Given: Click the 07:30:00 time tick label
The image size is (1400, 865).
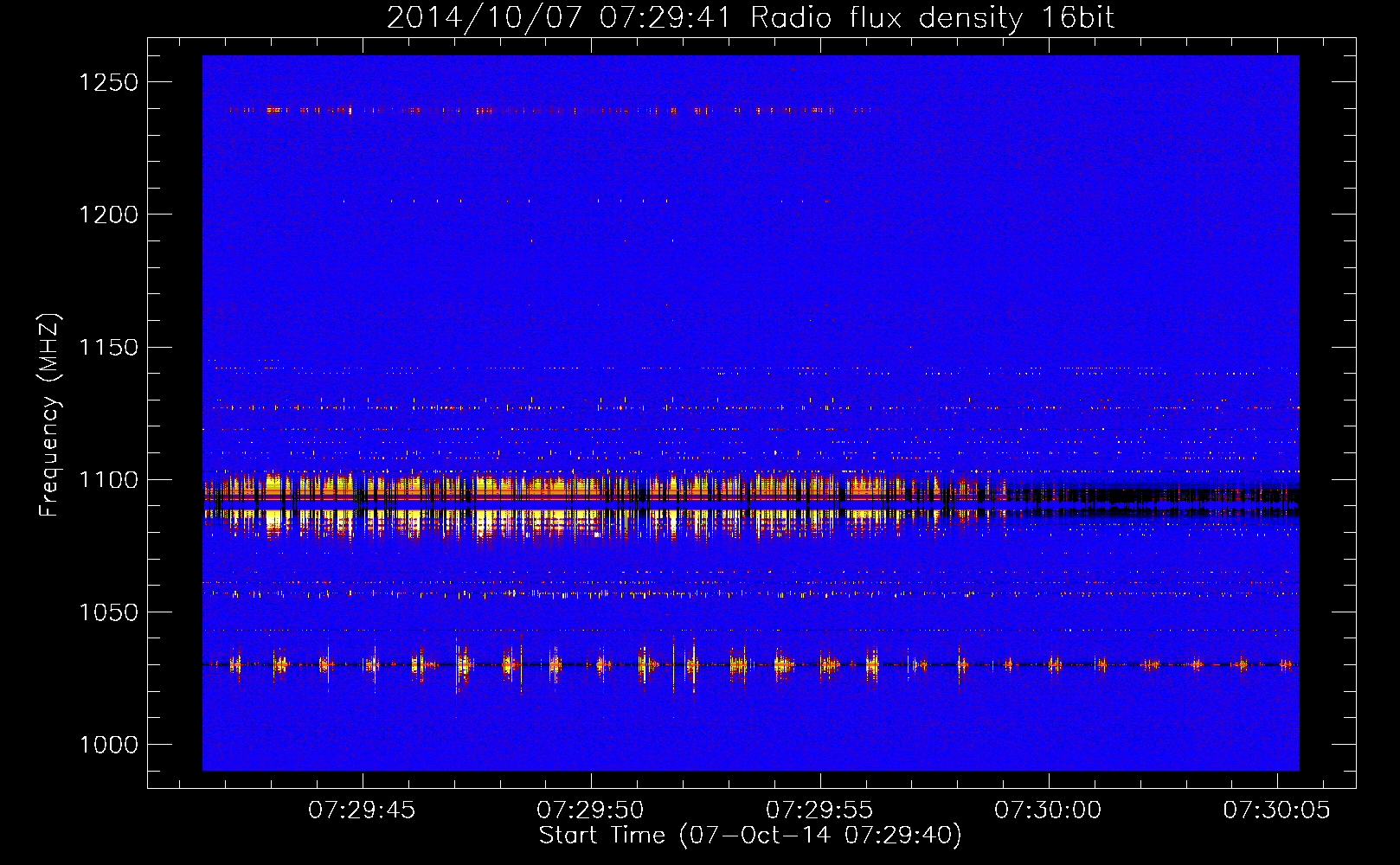Looking at the screenshot, I should pyautogui.click(x=1048, y=811).
